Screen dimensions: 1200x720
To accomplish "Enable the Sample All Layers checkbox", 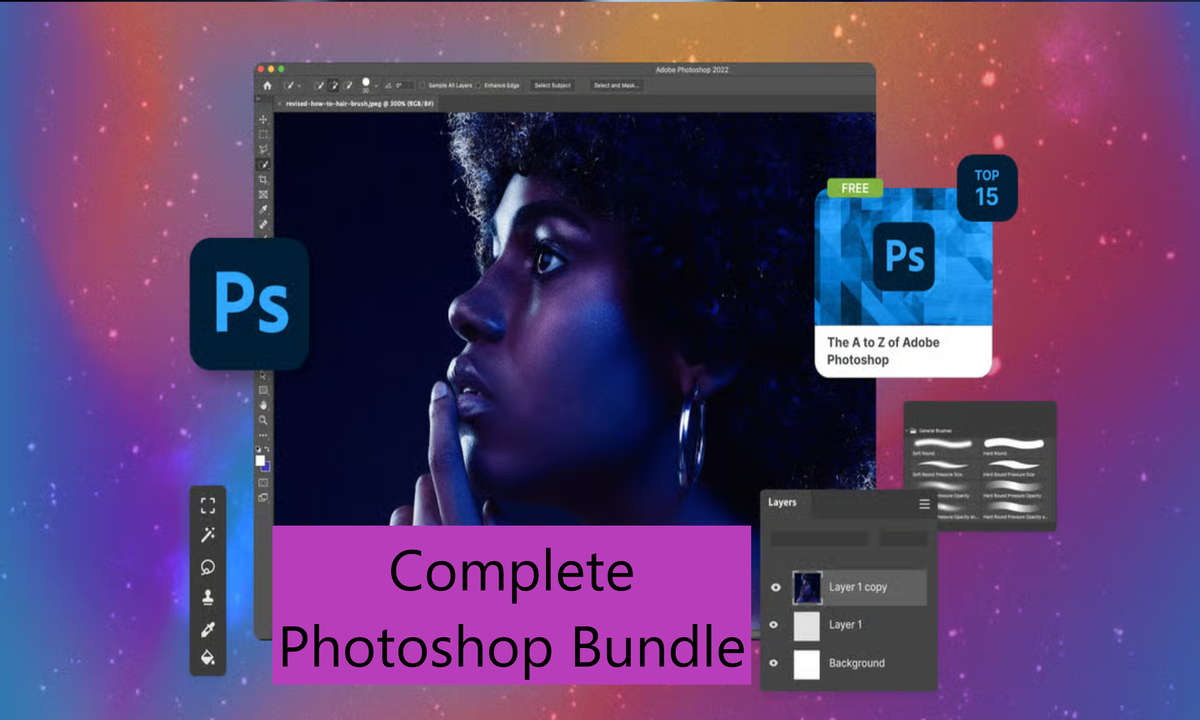I will coord(422,85).
